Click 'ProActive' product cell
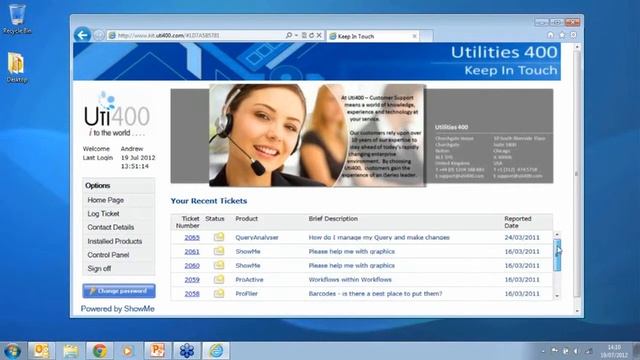The height and width of the screenshot is (360, 640). point(249,280)
